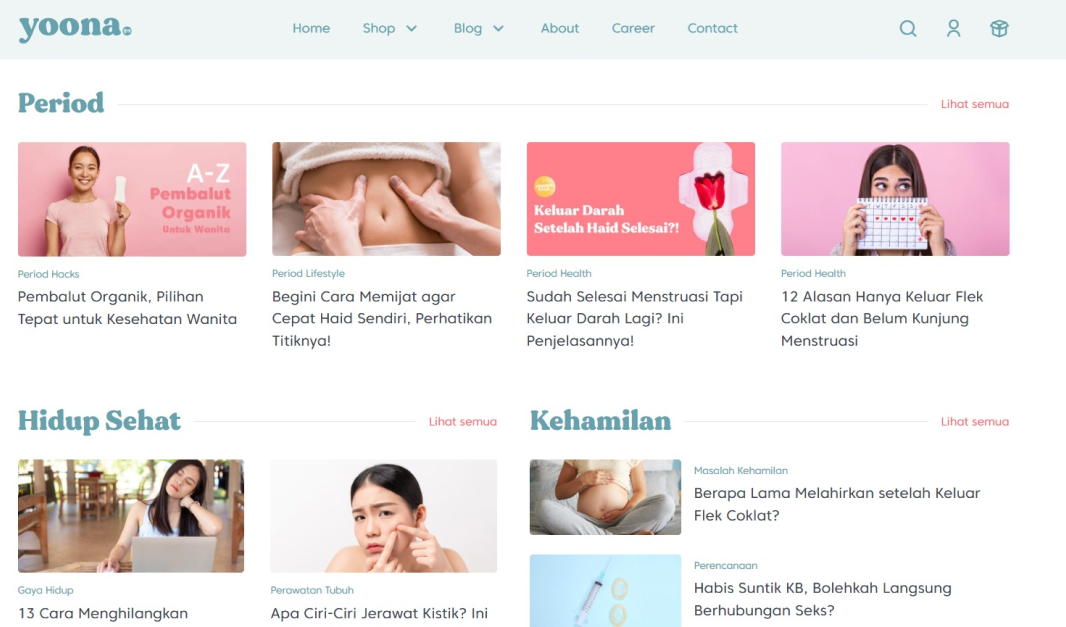
Task: Open the pregnant belly thumbnail image
Action: [x=605, y=497]
